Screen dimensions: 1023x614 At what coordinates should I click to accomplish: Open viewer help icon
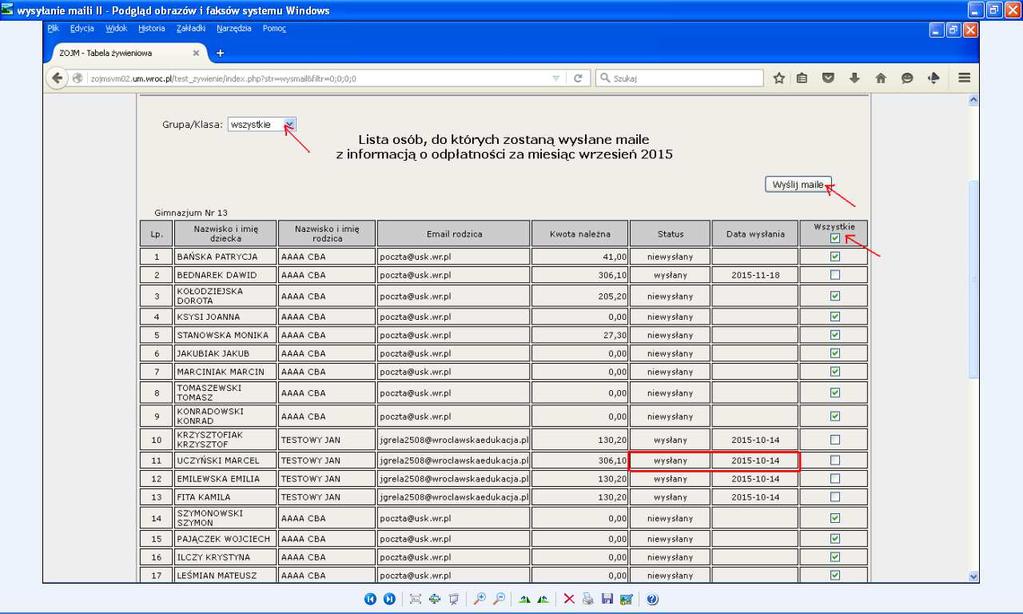click(x=652, y=598)
